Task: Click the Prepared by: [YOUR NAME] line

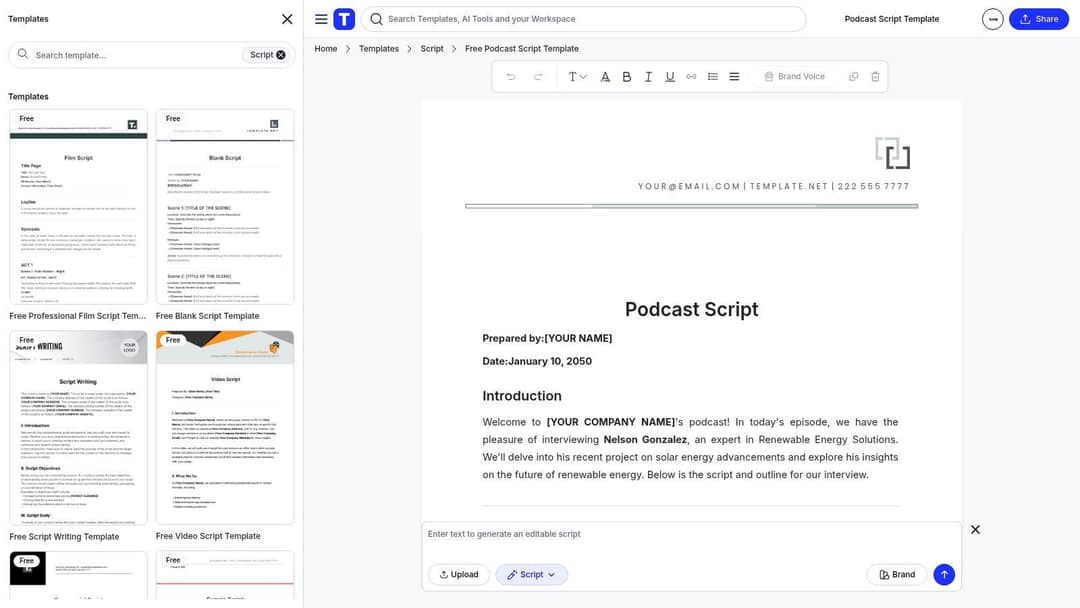Action: (x=548, y=338)
